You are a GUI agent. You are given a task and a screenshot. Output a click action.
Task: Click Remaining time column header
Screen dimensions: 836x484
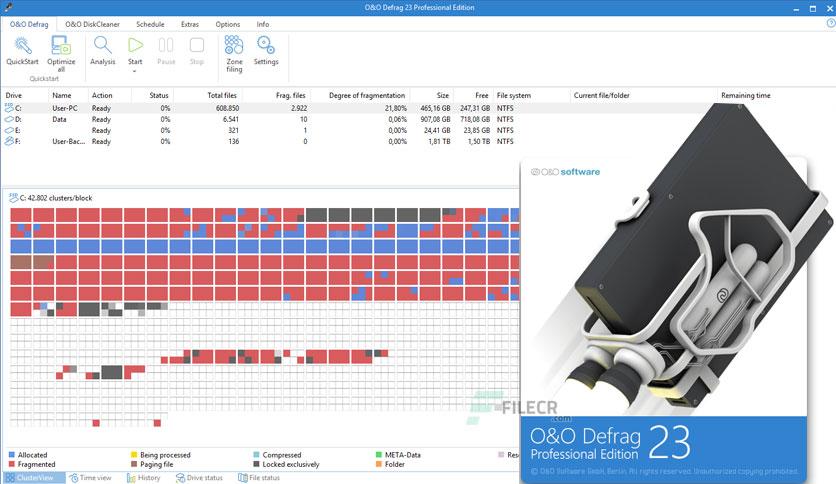tap(745, 95)
